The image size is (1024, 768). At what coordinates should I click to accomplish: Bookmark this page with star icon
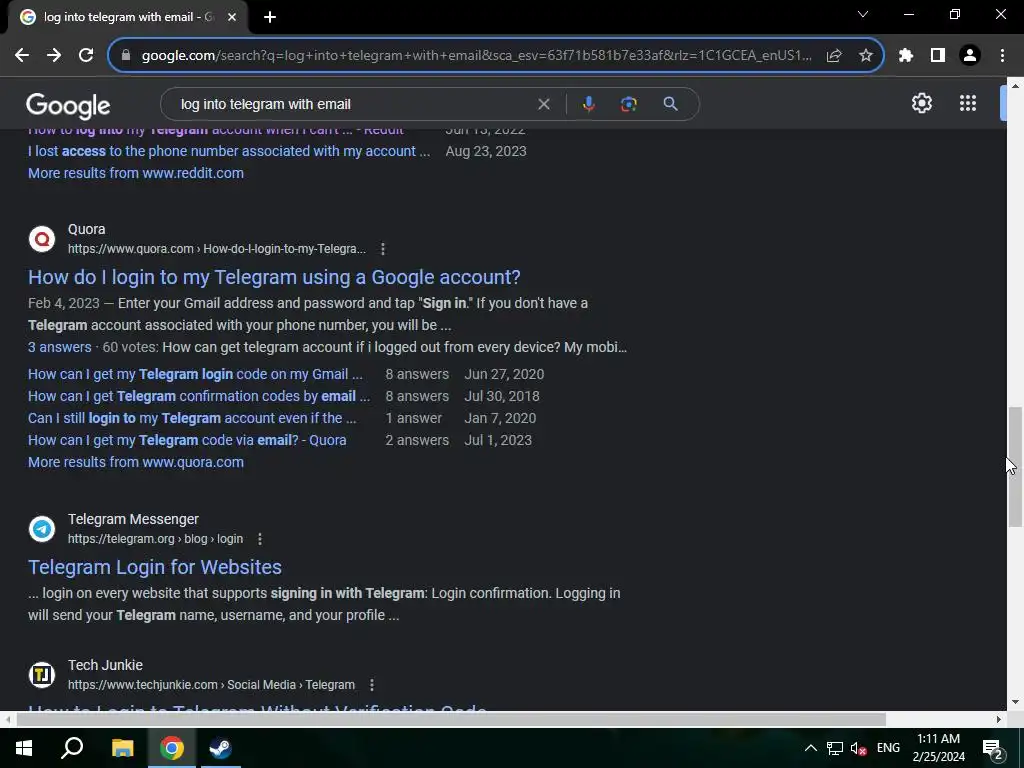[x=866, y=56]
